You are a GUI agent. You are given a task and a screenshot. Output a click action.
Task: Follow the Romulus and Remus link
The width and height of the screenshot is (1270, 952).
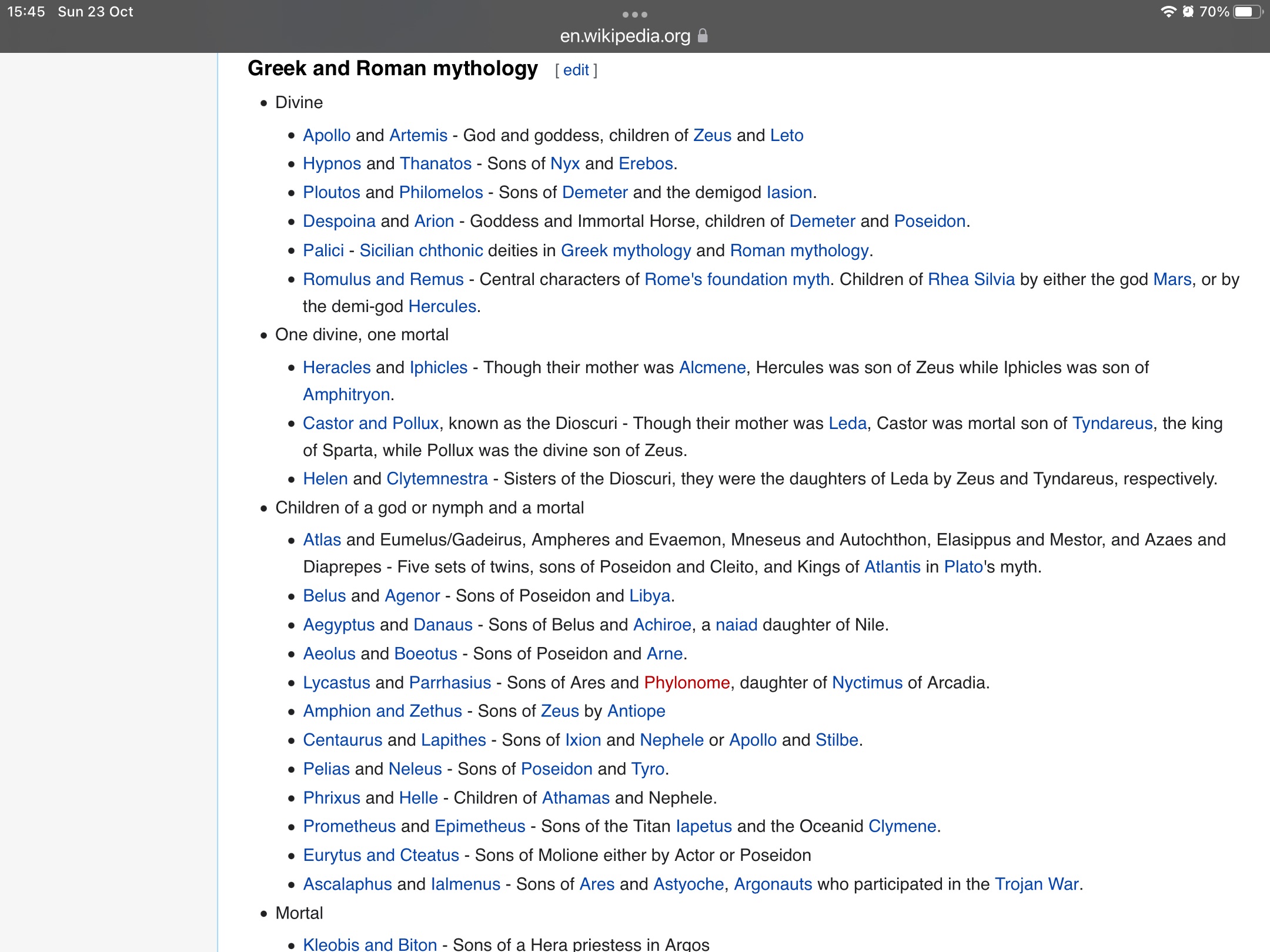point(383,279)
